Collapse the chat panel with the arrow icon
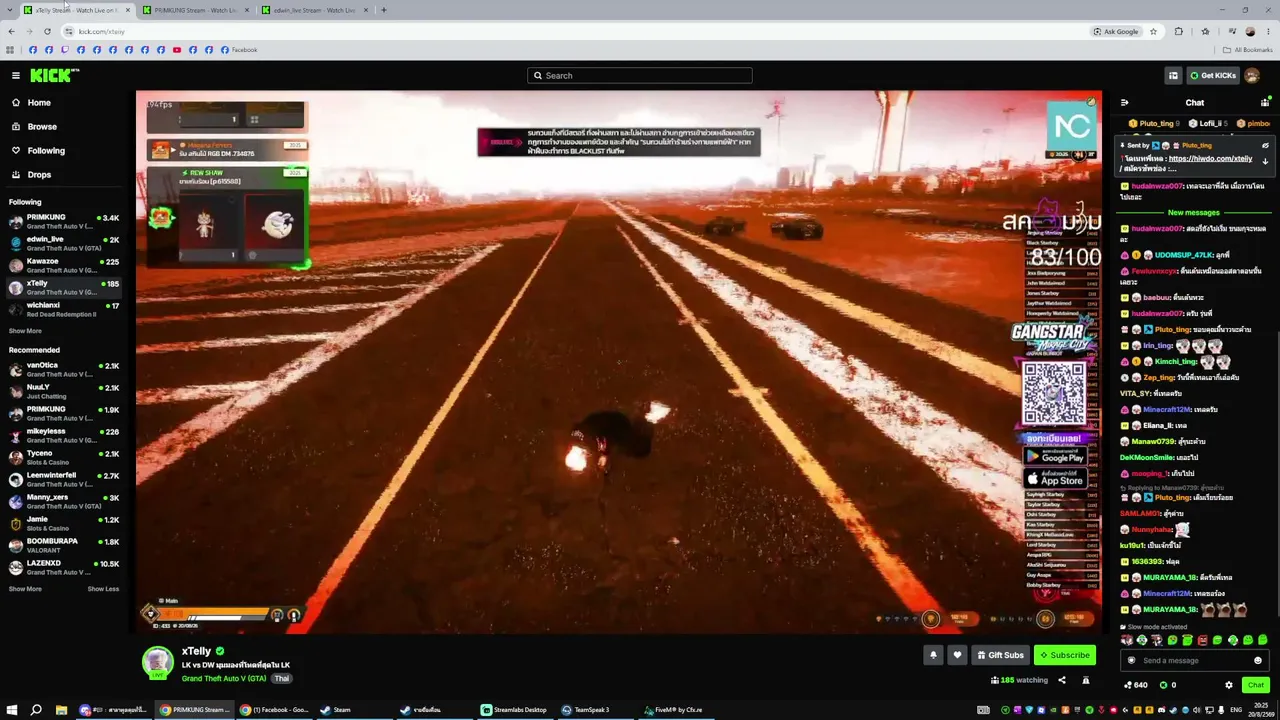Viewport: 1280px width, 720px height. point(1124,103)
